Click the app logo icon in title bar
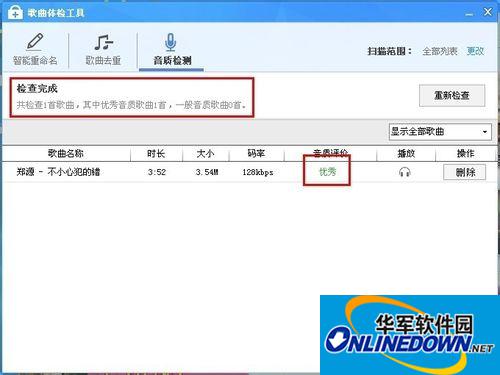 point(15,13)
